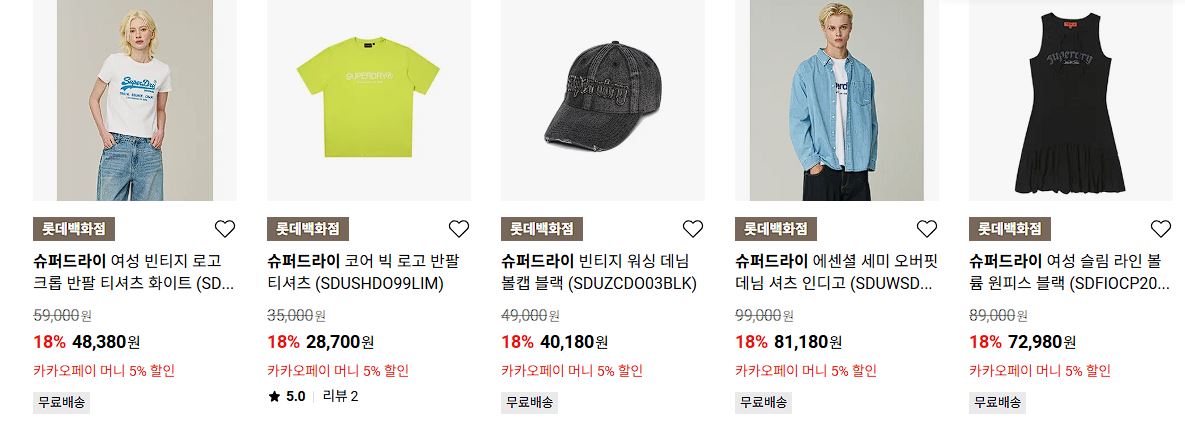Screen dimensions: 1185x427
Task: Open 슈퍼드라이 코어 빅 로고 반팔 티셔츠 title
Action: coord(363,272)
